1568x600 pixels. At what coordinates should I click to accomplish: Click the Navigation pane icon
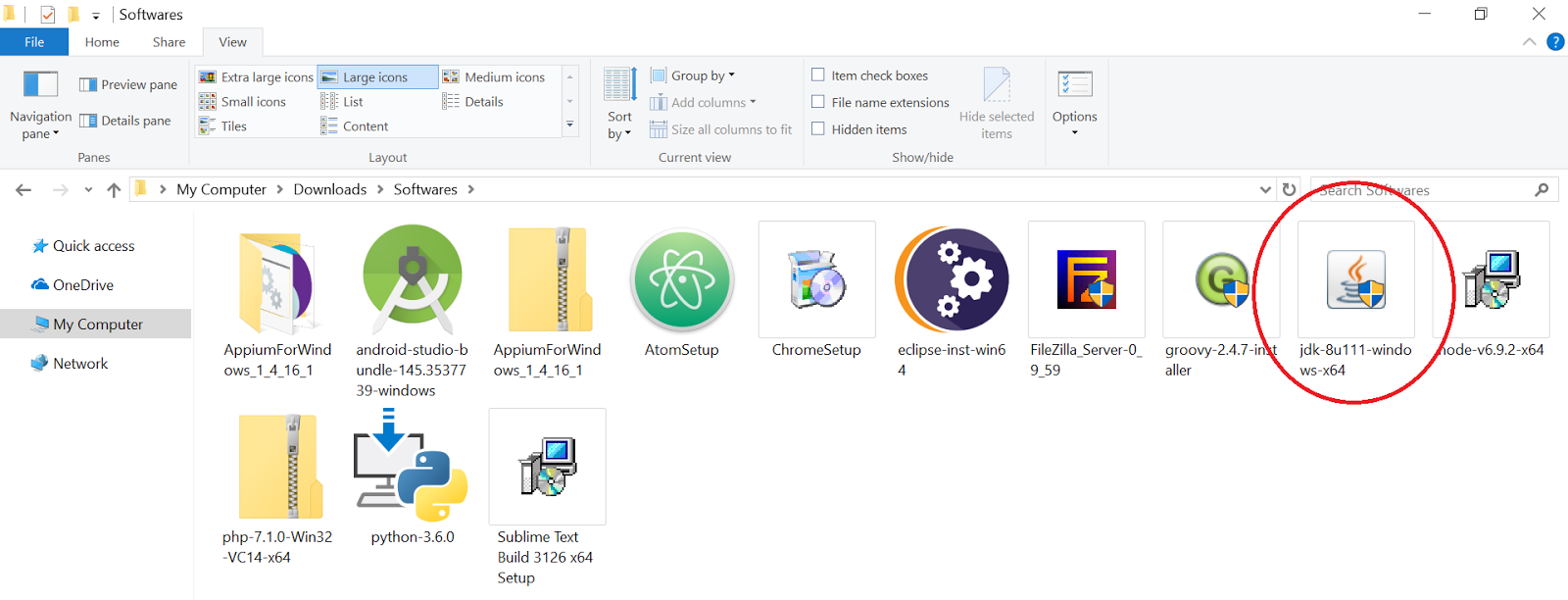click(x=41, y=84)
